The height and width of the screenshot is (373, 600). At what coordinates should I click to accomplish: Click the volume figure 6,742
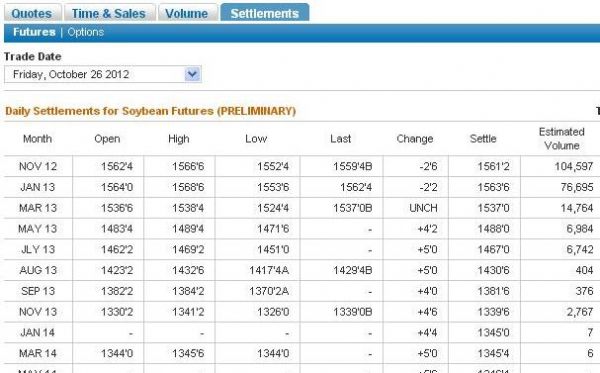[x=580, y=249]
